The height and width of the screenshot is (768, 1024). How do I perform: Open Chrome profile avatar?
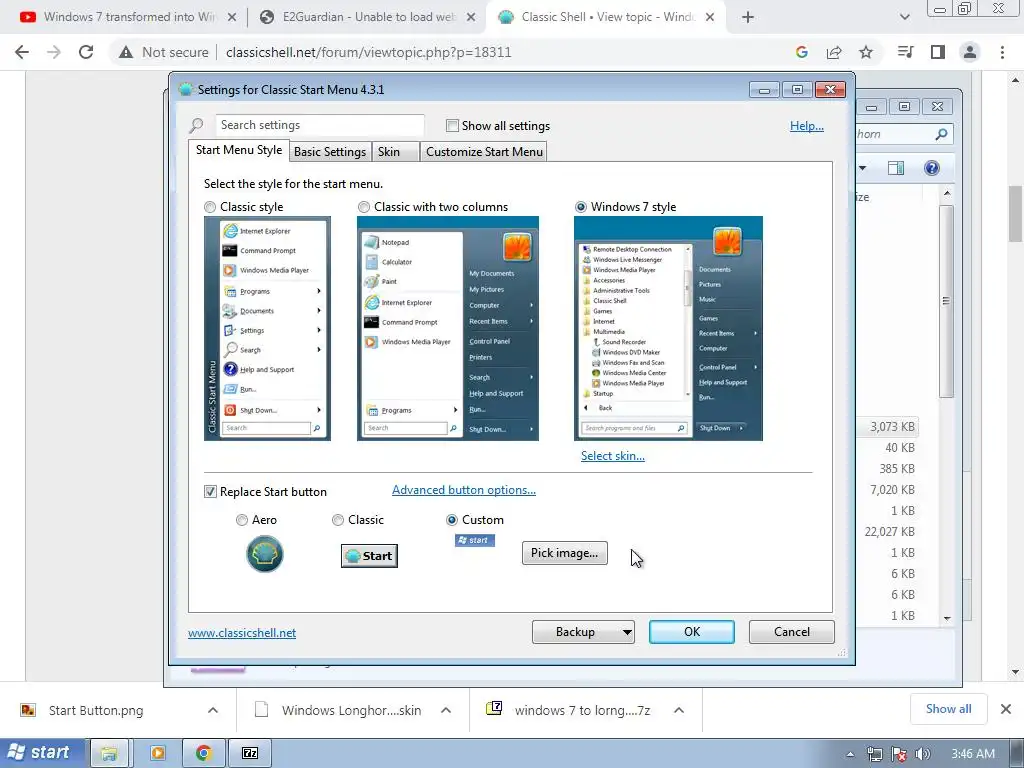pyautogui.click(x=970, y=52)
